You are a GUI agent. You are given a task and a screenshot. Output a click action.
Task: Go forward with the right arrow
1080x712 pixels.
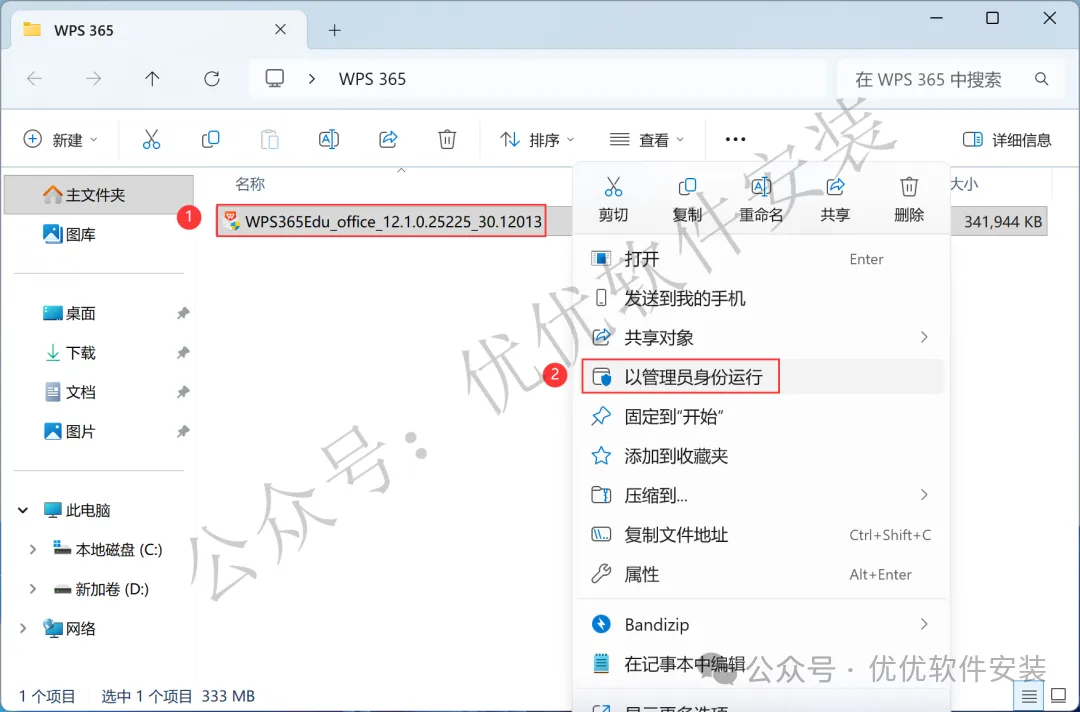point(93,79)
